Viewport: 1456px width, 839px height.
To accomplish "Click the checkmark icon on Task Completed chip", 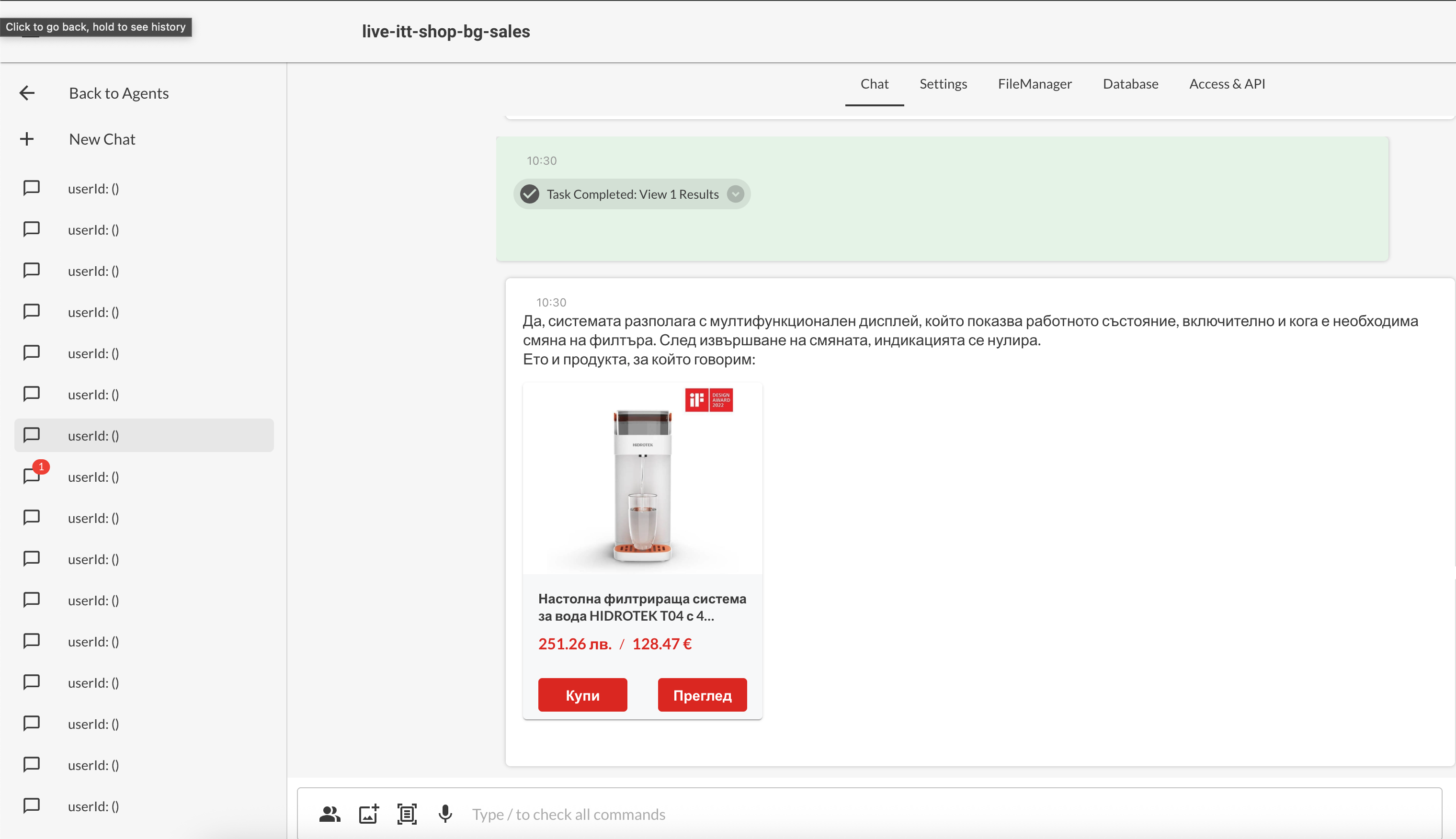I will tap(530, 194).
